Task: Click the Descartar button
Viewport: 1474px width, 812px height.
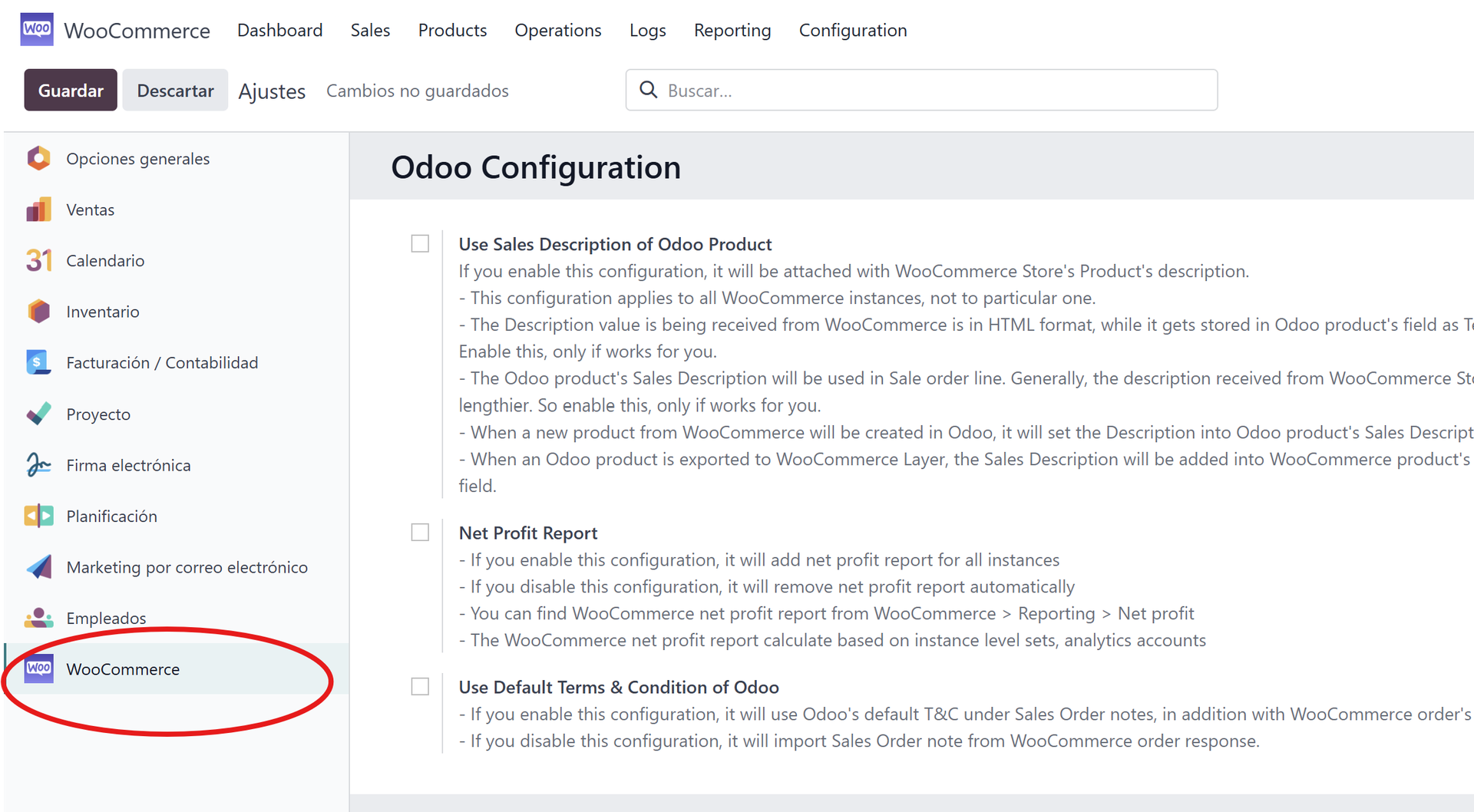Action: [175, 90]
